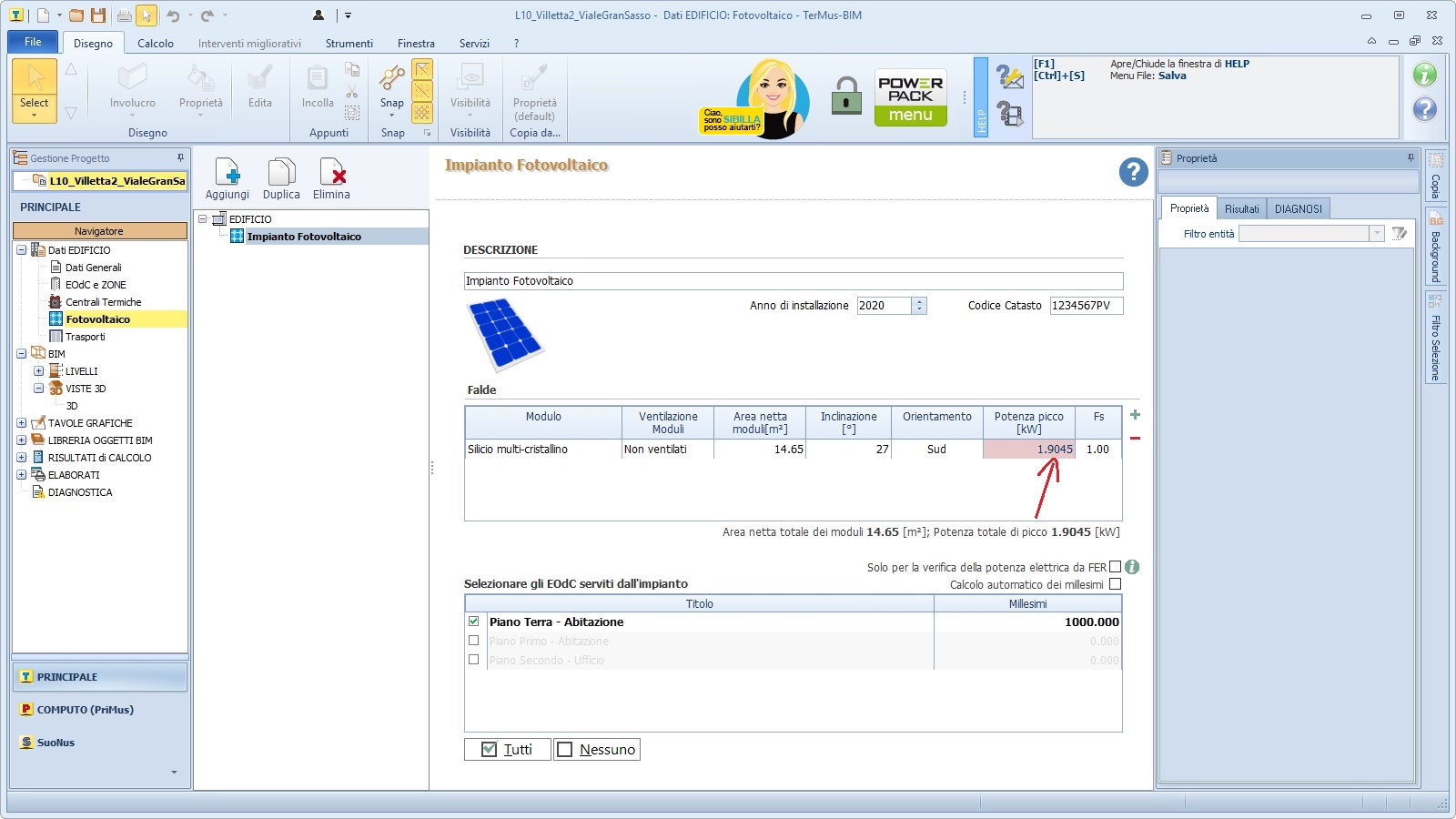Open the blue help question mark icon
Image resolution: width=1456 pixels, height=819 pixels.
pyautogui.click(x=1133, y=171)
